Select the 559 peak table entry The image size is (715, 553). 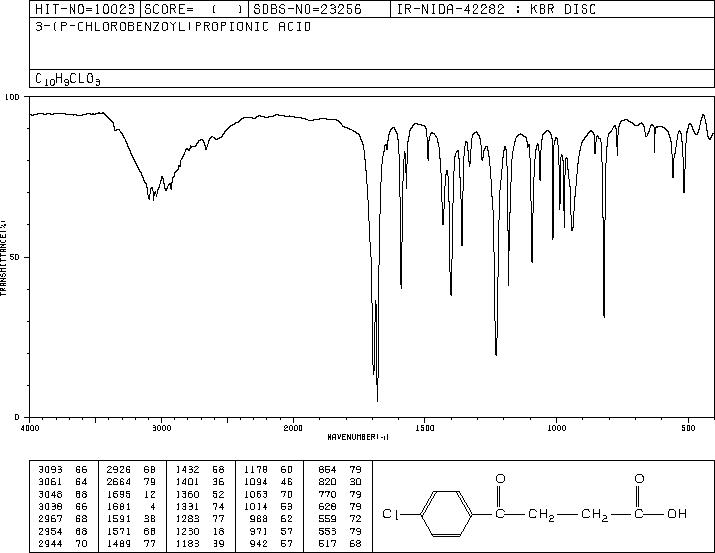[x=340, y=519]
